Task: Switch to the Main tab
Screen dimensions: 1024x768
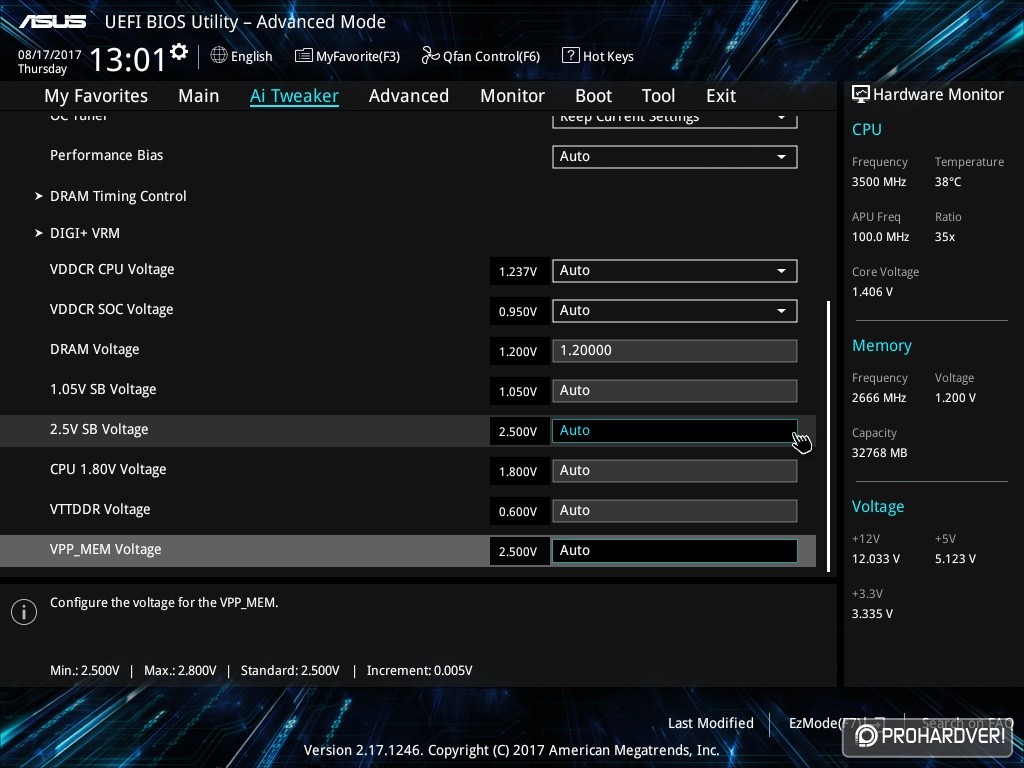Action: [199, 96]
